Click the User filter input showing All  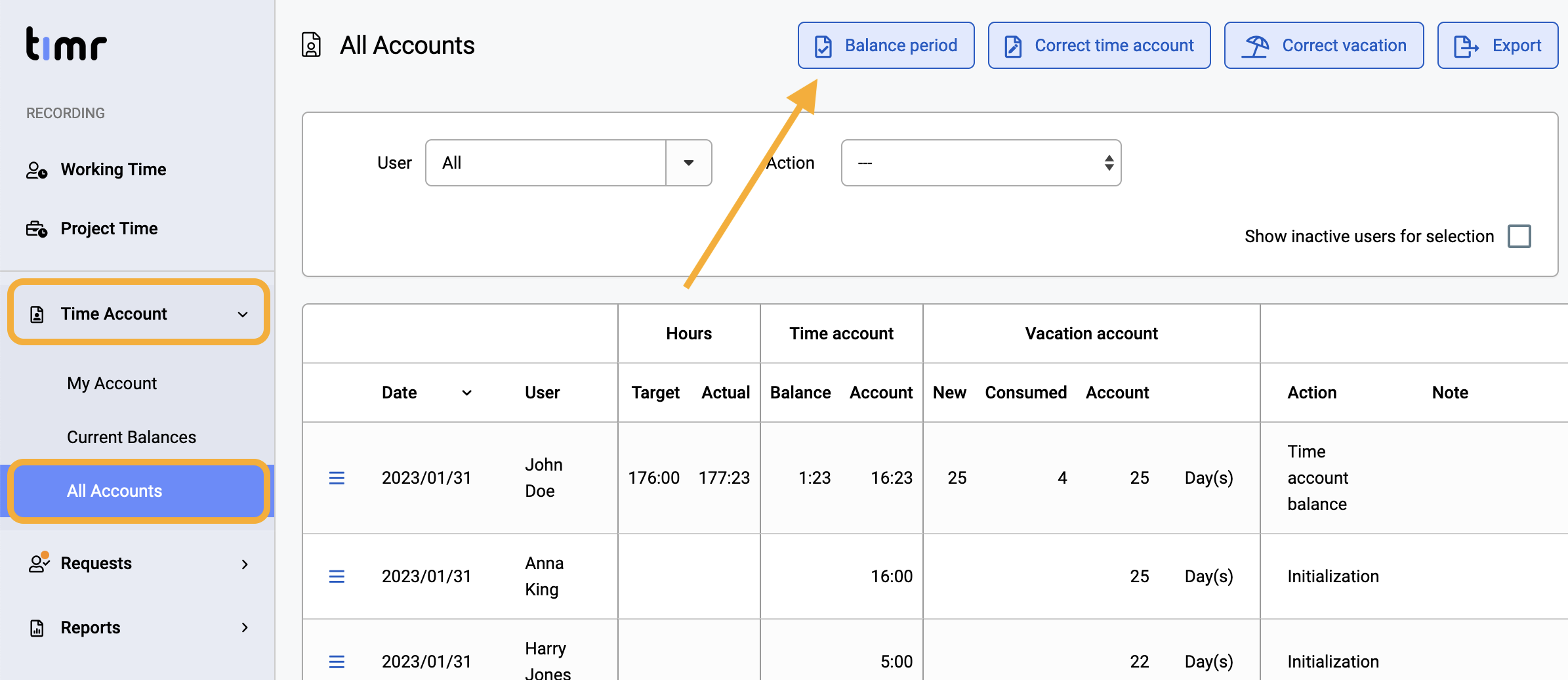546,163
